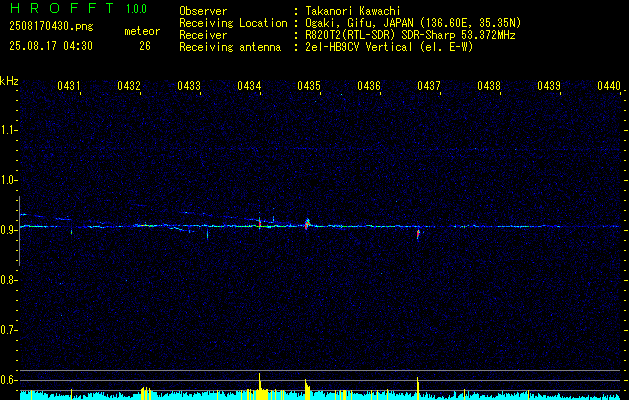This screenshot has height=400, width=629.
Task: Click the 0437 time axis marker
Action: tap(429, 85)
